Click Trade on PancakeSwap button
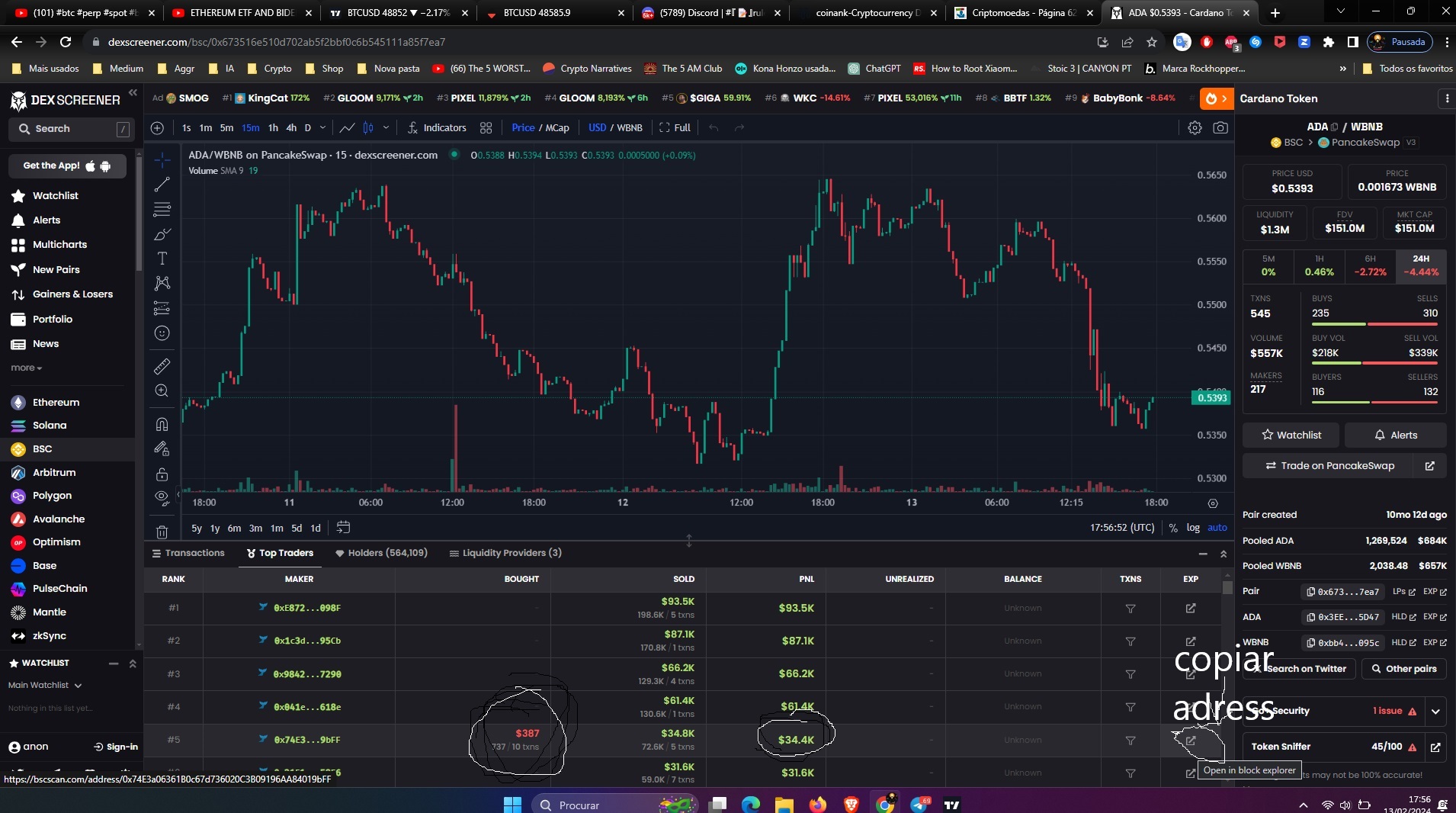 coord(1329,465)
